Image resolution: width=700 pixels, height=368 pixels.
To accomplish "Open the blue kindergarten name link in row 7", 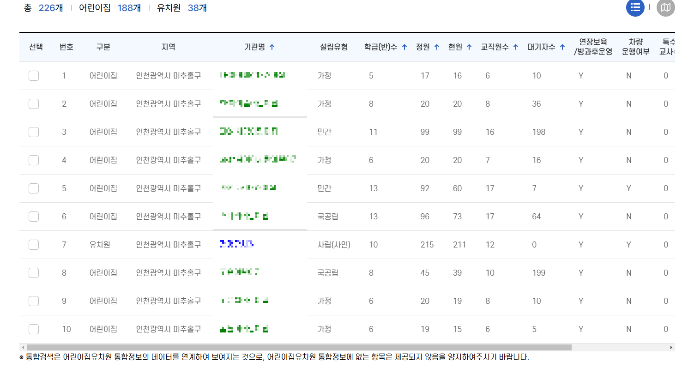I will click(x=237, y=244).
